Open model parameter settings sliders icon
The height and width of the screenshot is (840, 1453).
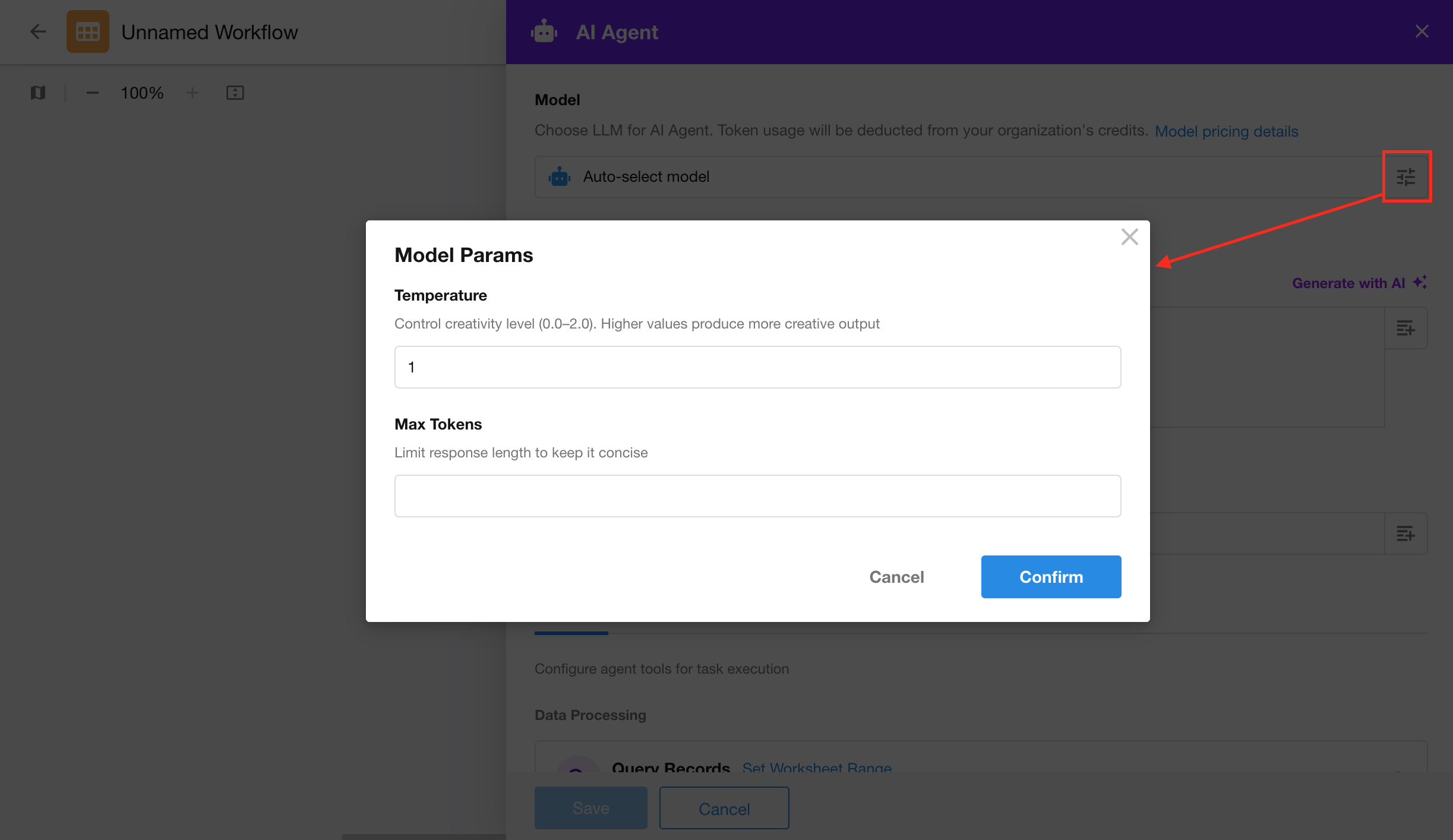coord(1406,176)
